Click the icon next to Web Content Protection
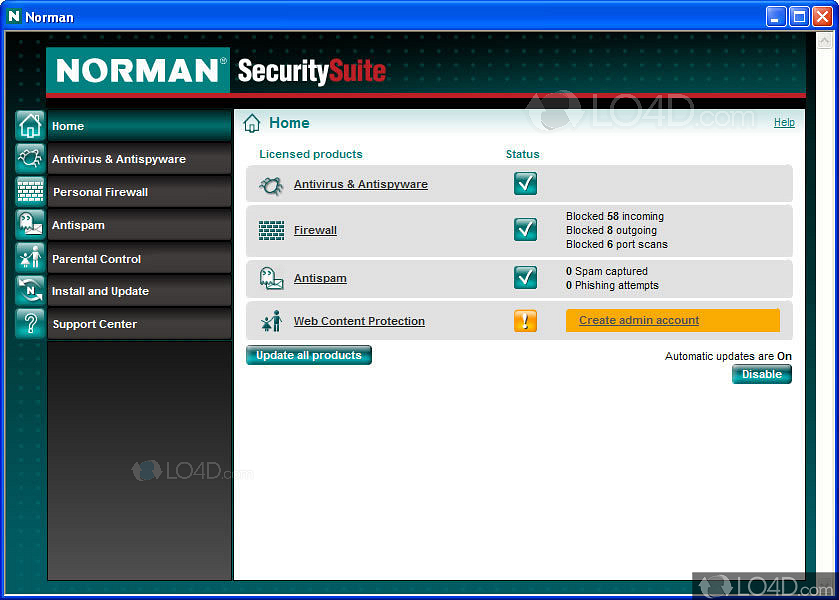The height and width of the screenshot is (600, 839). (271, 320)
